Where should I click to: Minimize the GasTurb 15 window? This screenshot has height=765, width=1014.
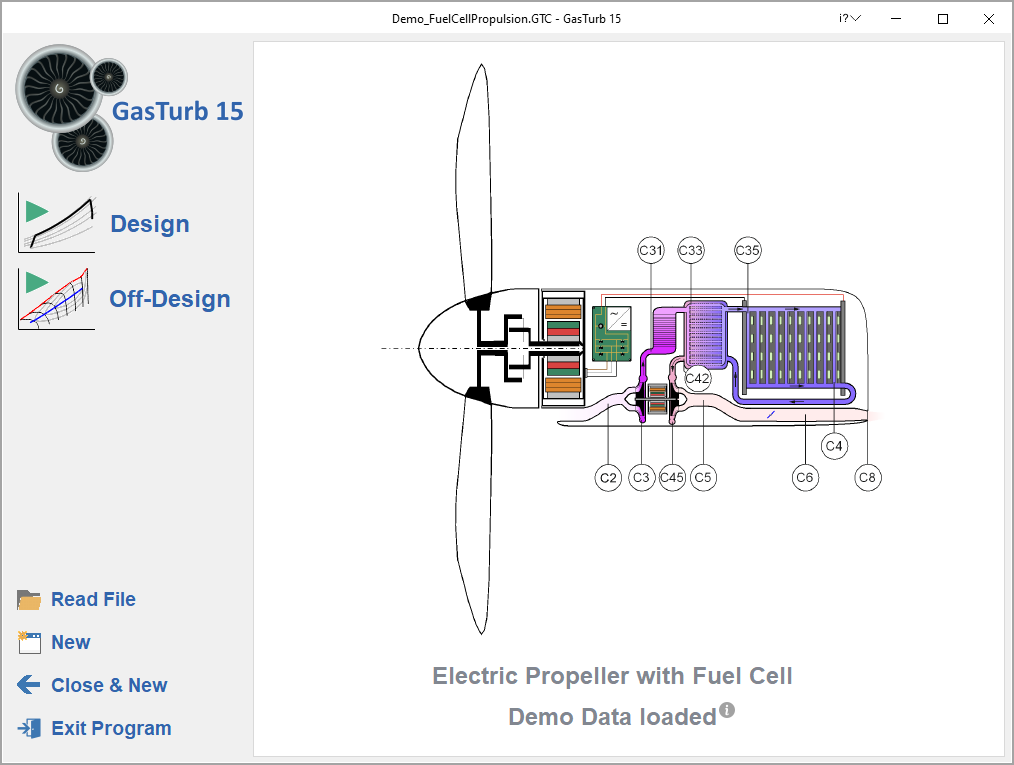[896, 19]
